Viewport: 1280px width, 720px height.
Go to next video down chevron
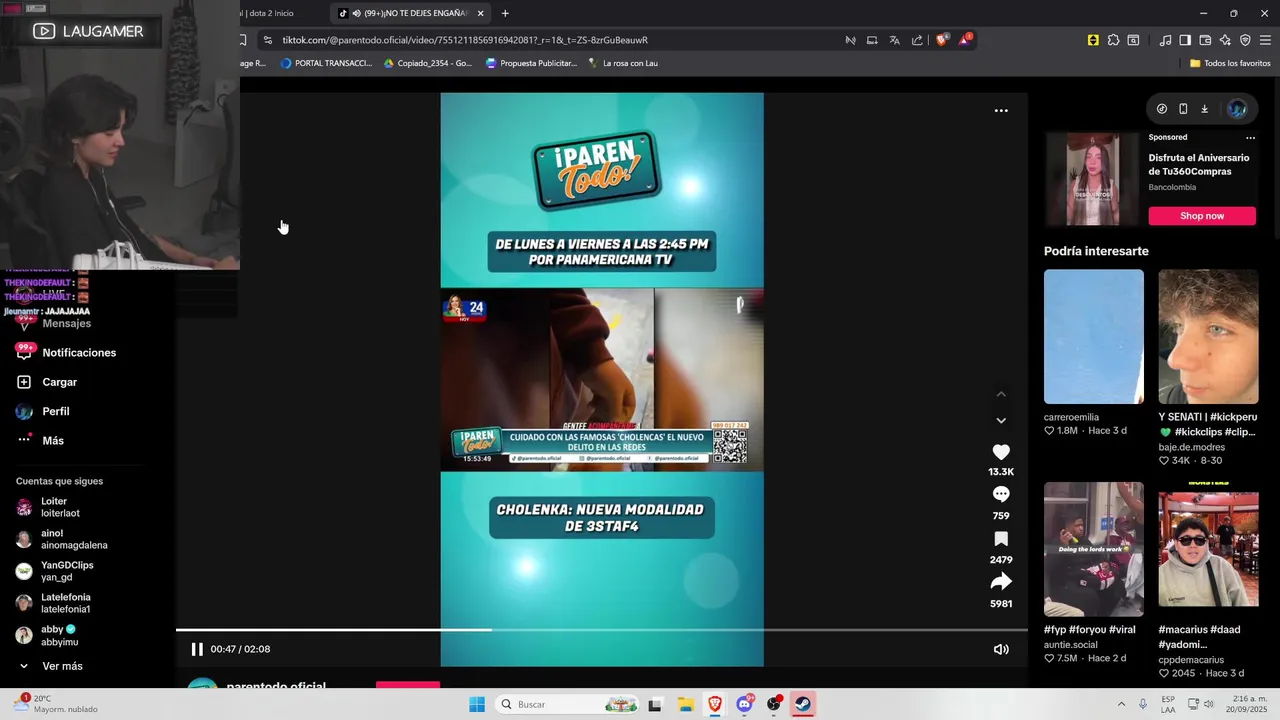pos(1001,420)
